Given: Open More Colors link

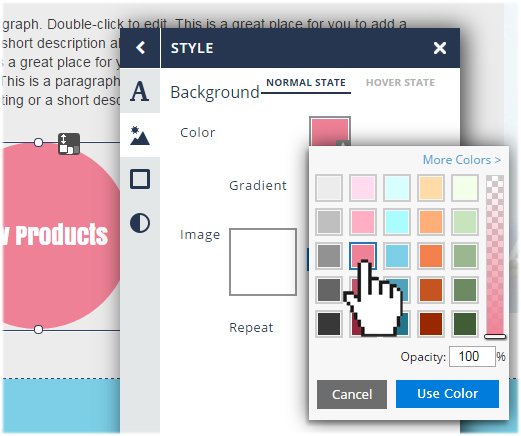Looking at the screenshot, I should coord(462,160).
